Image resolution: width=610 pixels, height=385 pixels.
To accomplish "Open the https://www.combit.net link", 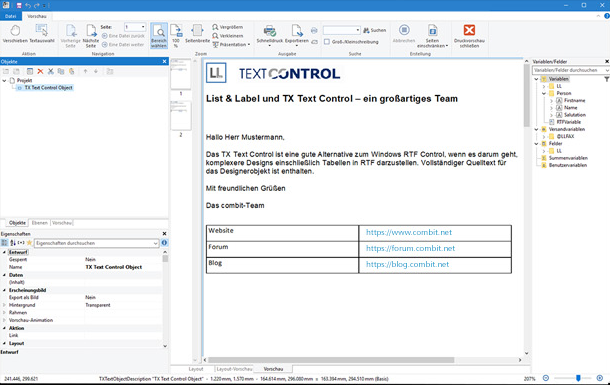I will click(x=408, y=233).
